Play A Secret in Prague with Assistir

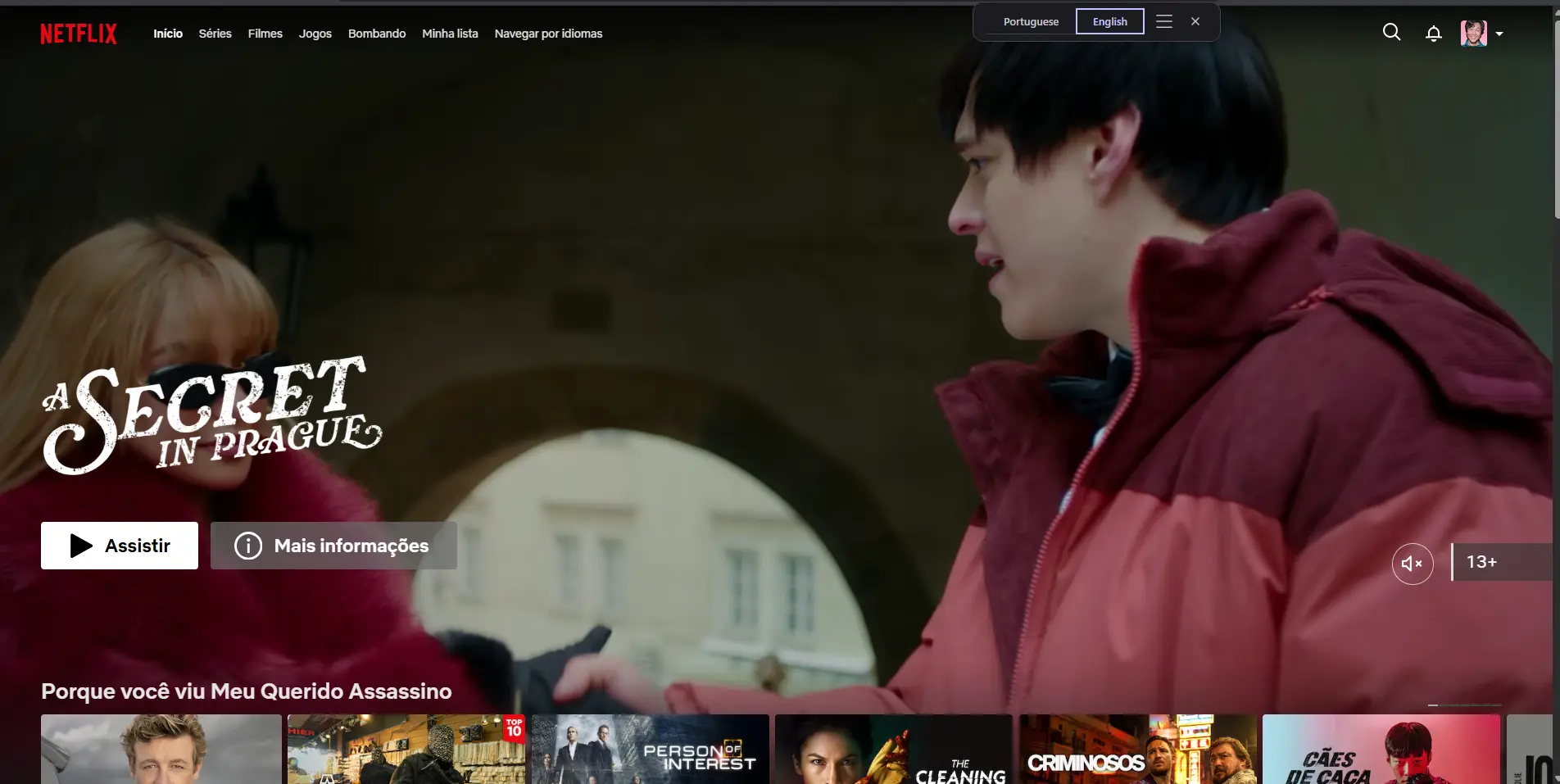click(120, 546)
